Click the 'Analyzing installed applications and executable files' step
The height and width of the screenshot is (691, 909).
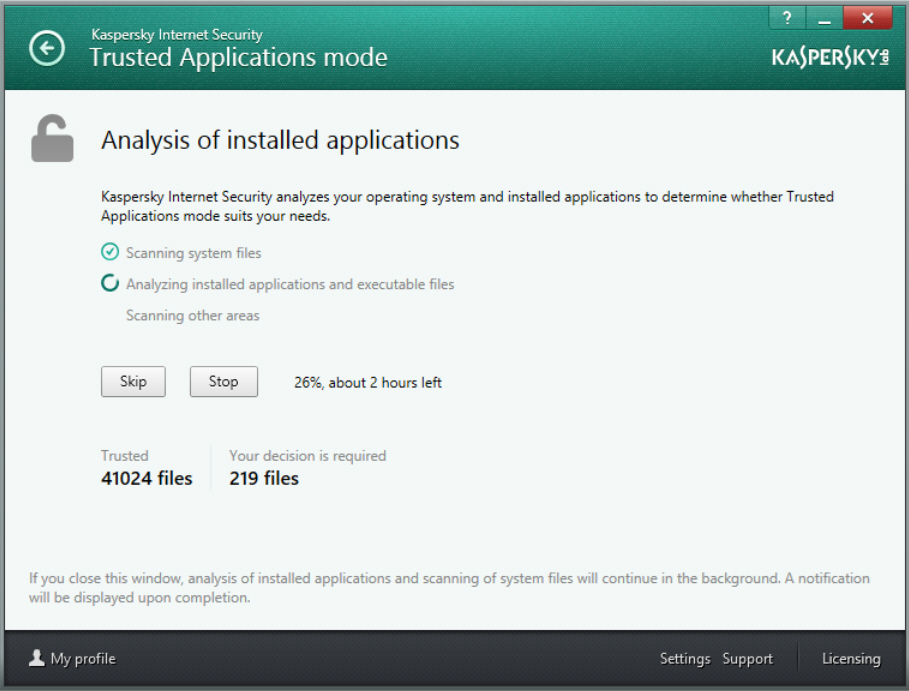point(290,285)
